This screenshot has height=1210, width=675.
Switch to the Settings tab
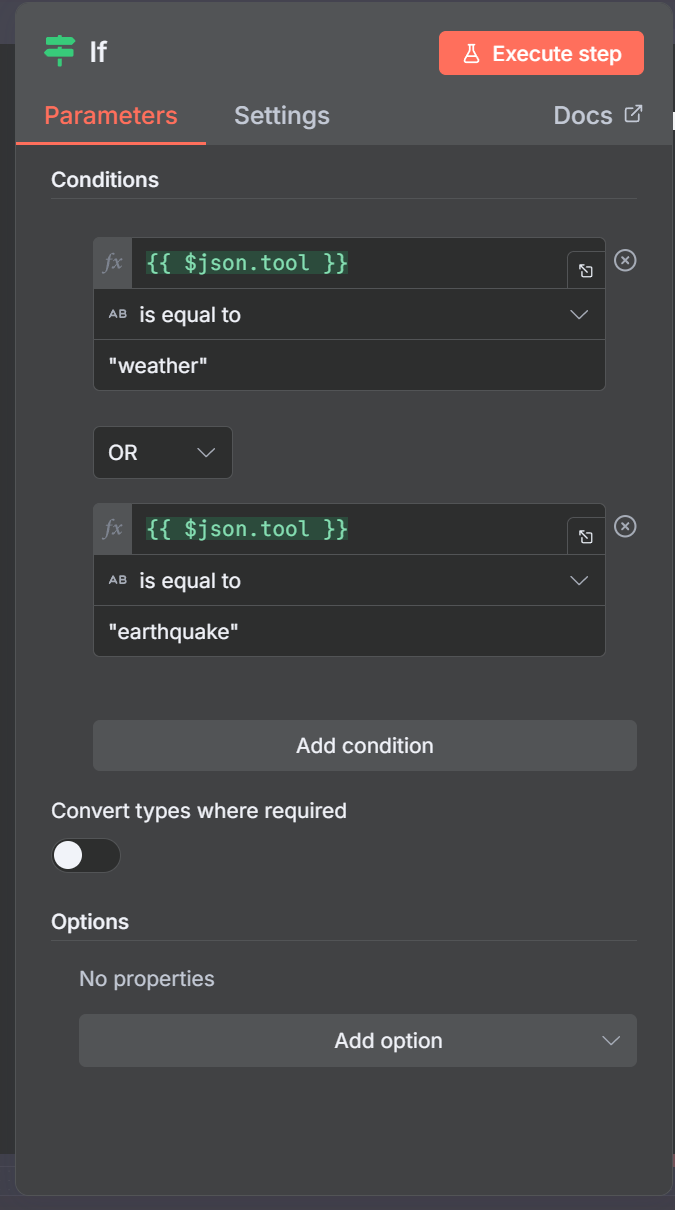click(282, 116)
